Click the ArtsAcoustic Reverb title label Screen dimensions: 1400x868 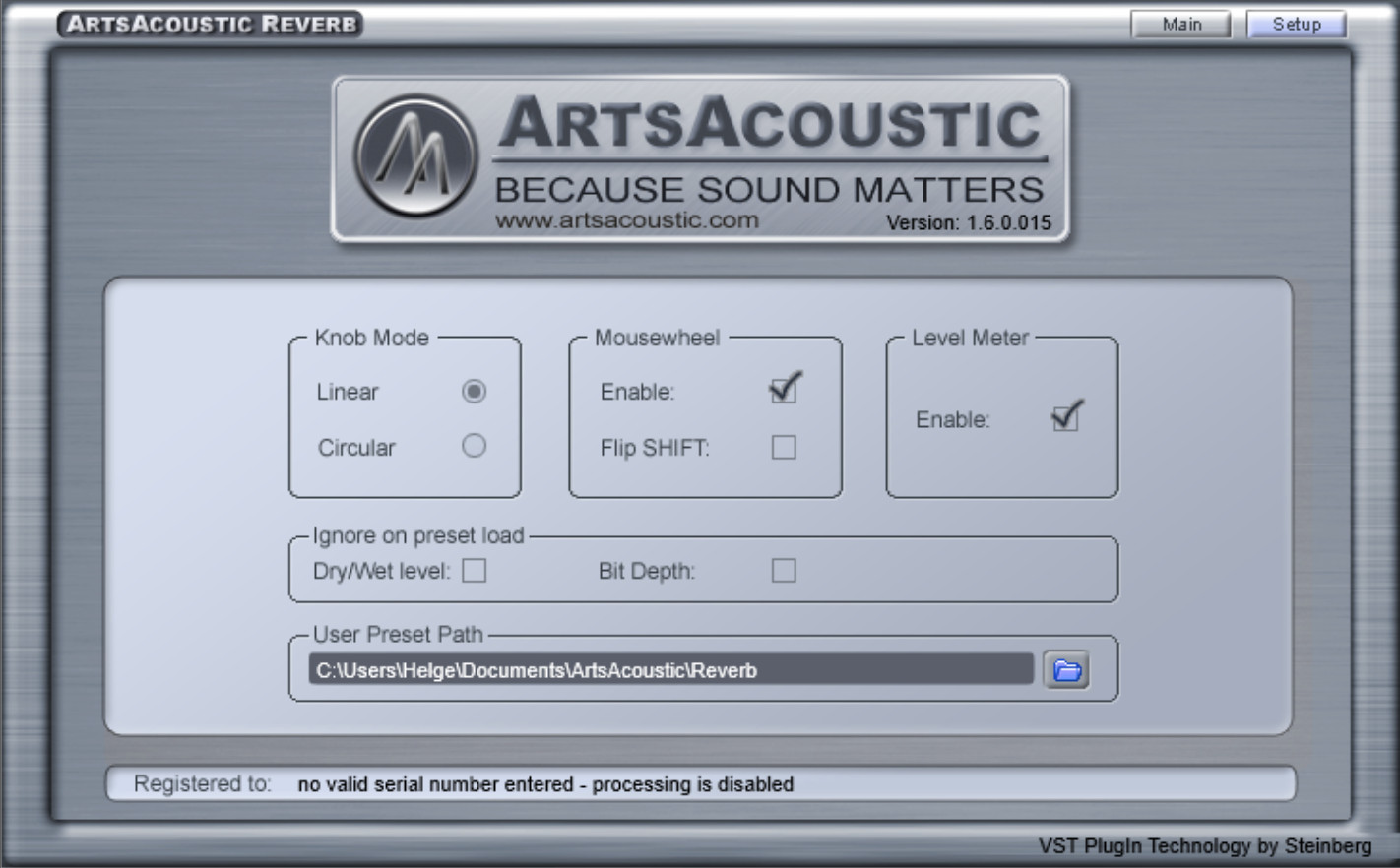(x=210, y=24)
